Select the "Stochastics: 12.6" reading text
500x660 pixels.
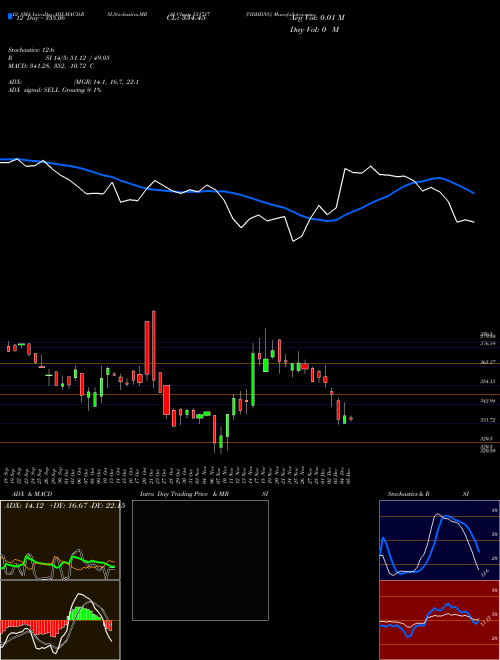(31, 50)
